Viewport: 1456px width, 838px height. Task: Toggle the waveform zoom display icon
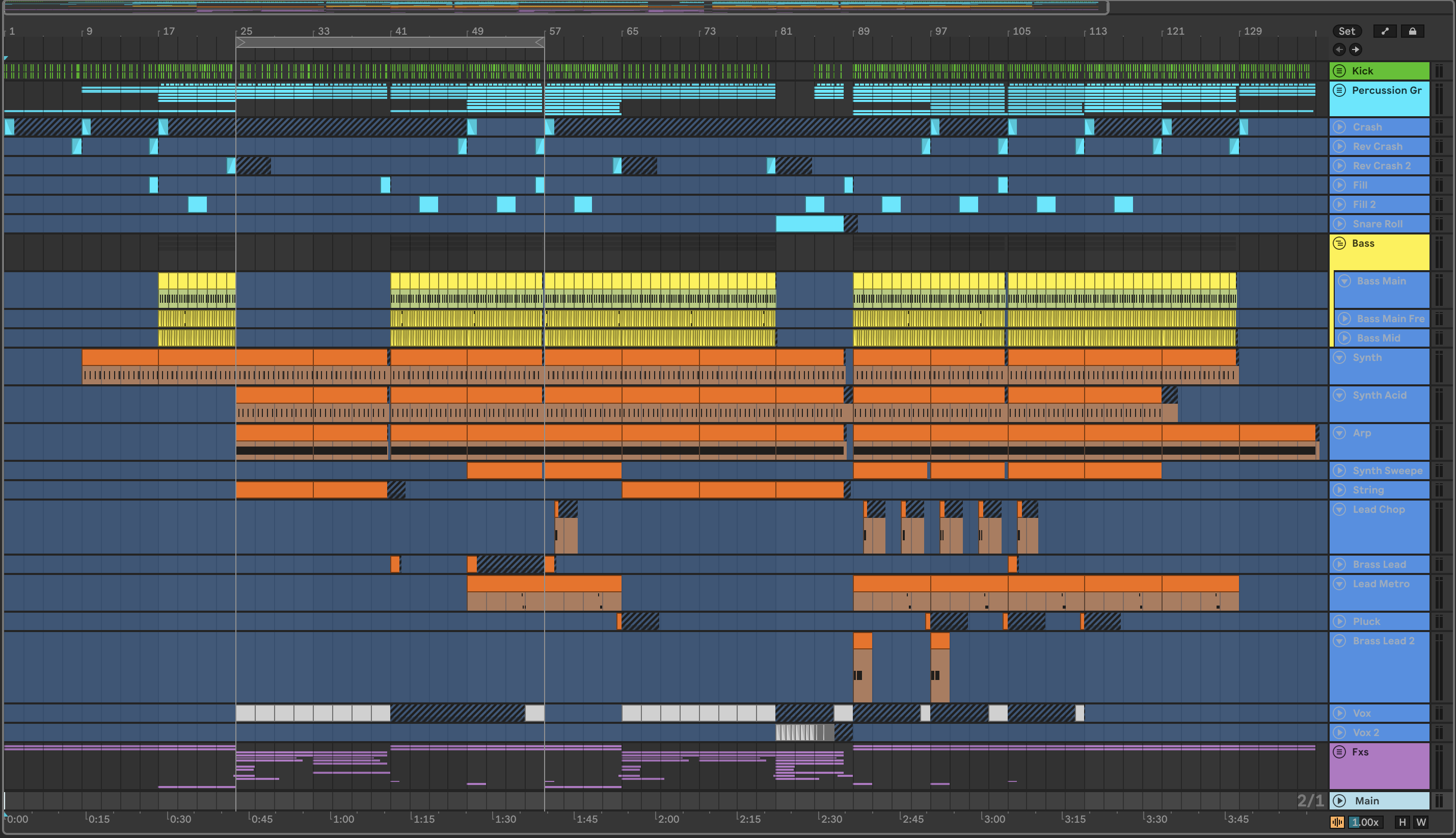(1337, 822)
